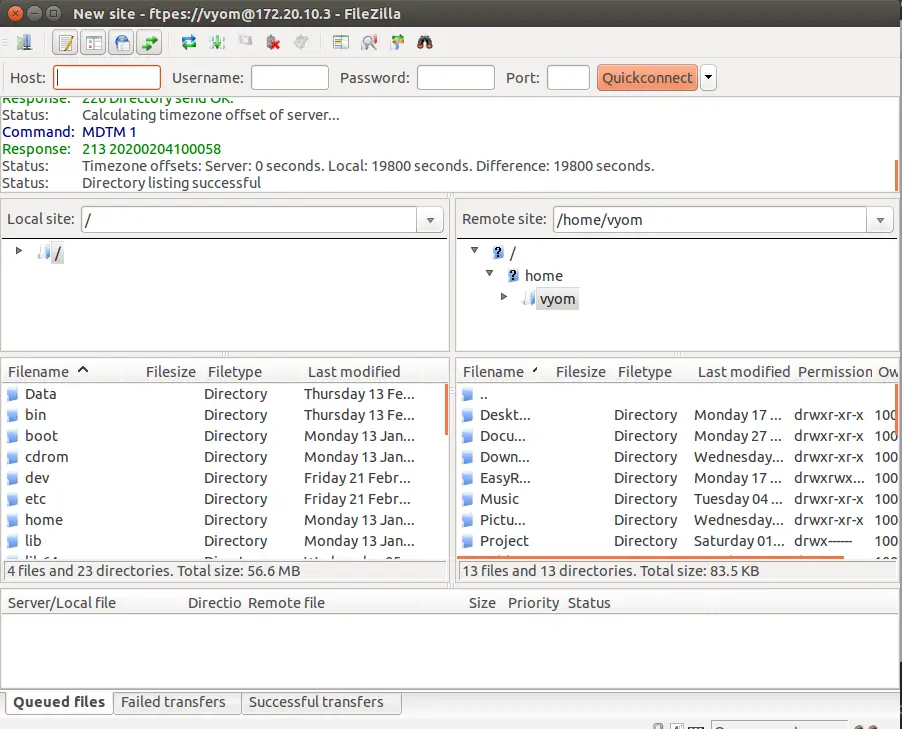Click the Password input field
Viewport: 902px width, 729px height.
click(x=456, y=78)
